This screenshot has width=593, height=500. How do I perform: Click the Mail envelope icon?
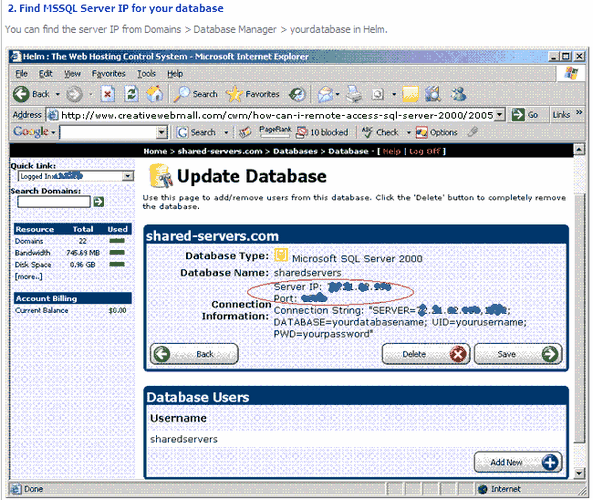click(x=325, y=94)
